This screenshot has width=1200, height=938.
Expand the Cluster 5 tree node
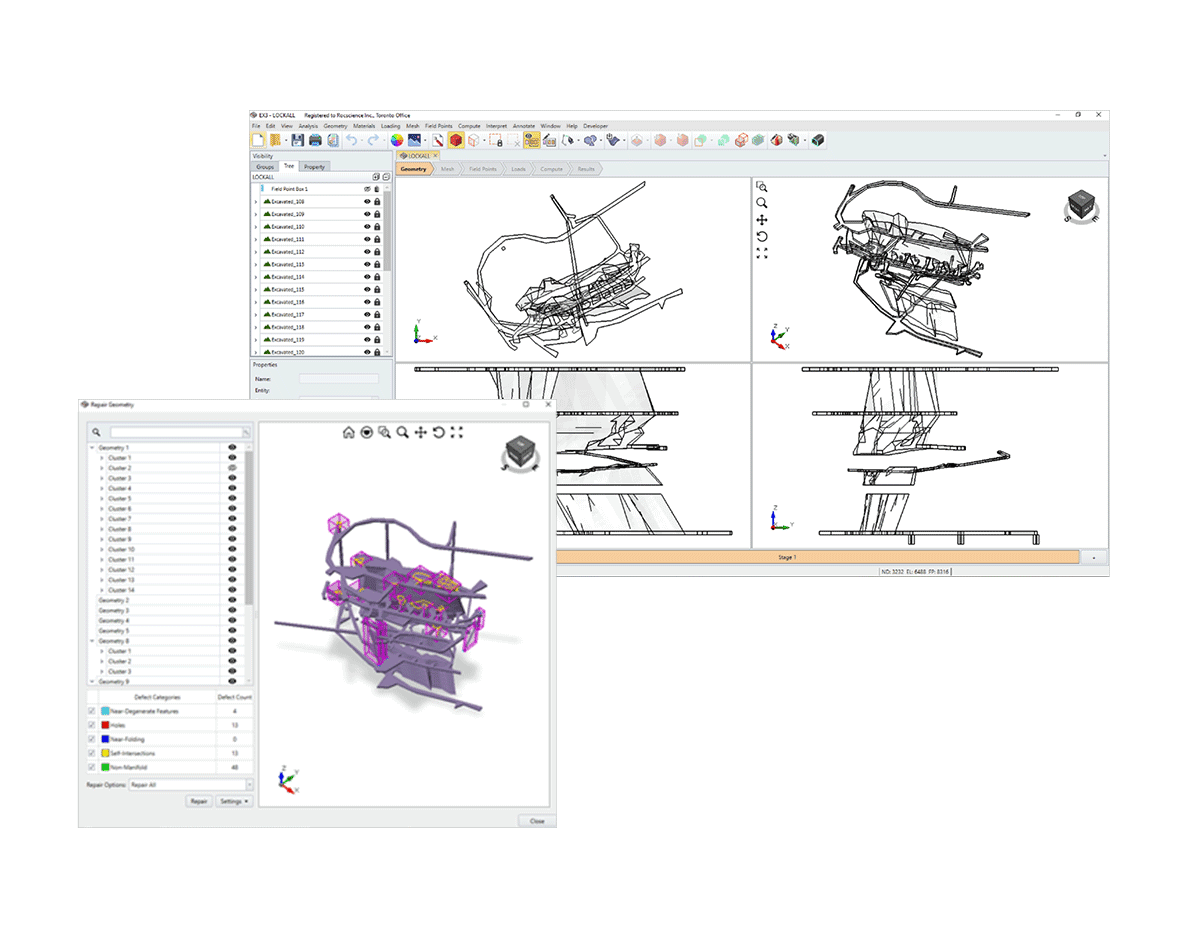click(x=102, y=499)
